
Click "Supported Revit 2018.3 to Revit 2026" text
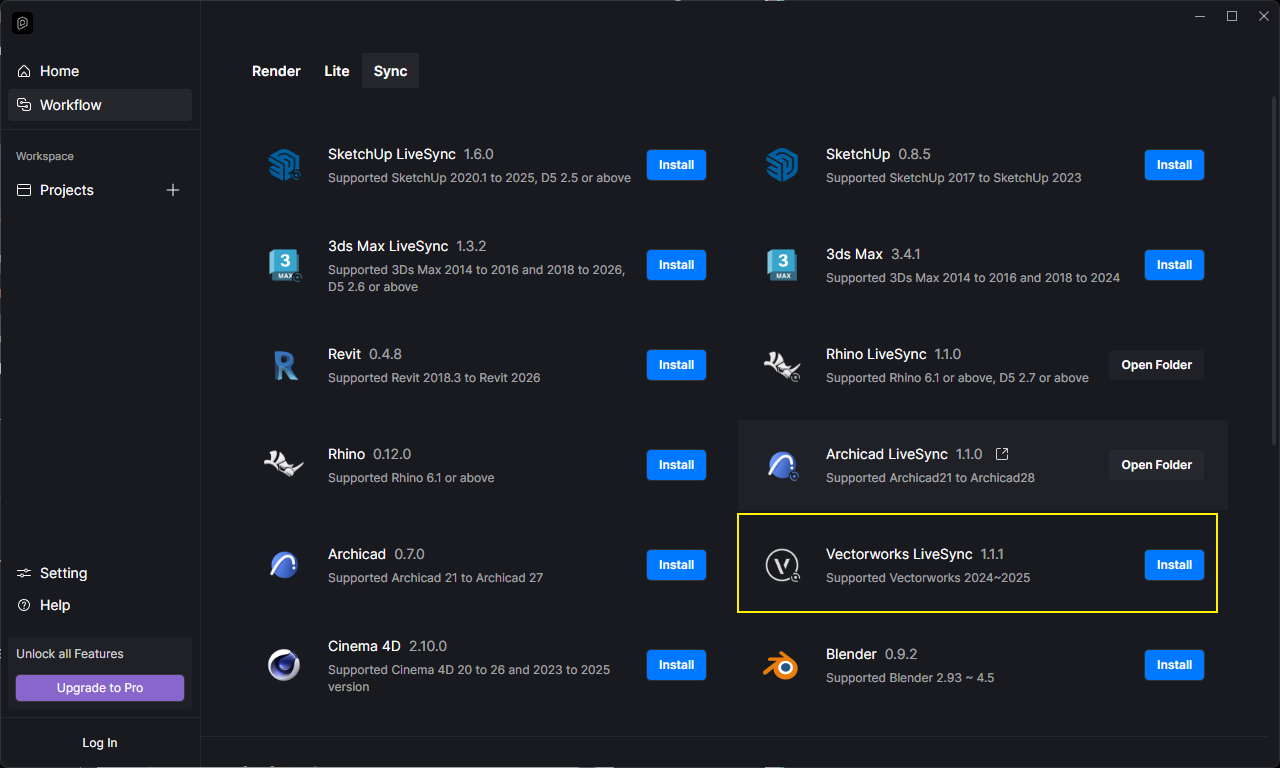tap(434, 378)
